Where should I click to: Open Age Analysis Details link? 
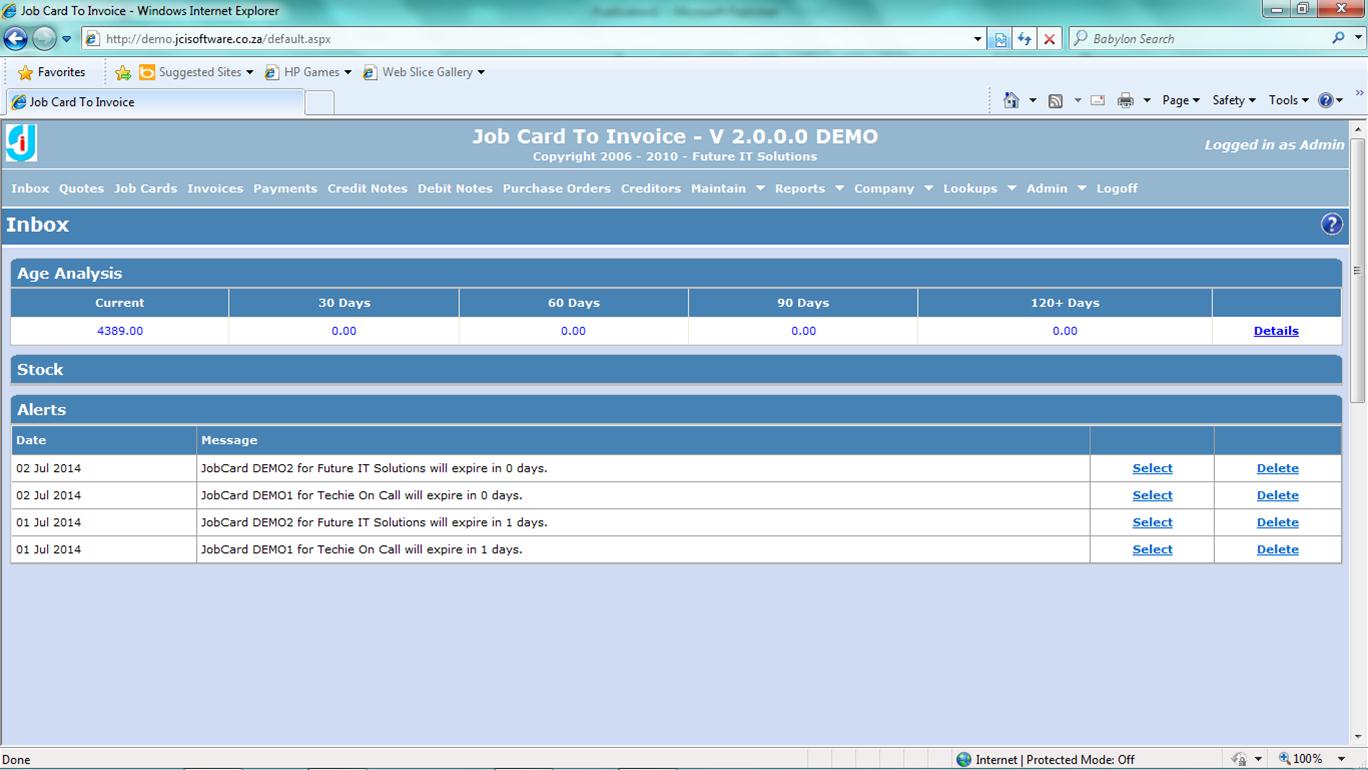pos(1275,331)
